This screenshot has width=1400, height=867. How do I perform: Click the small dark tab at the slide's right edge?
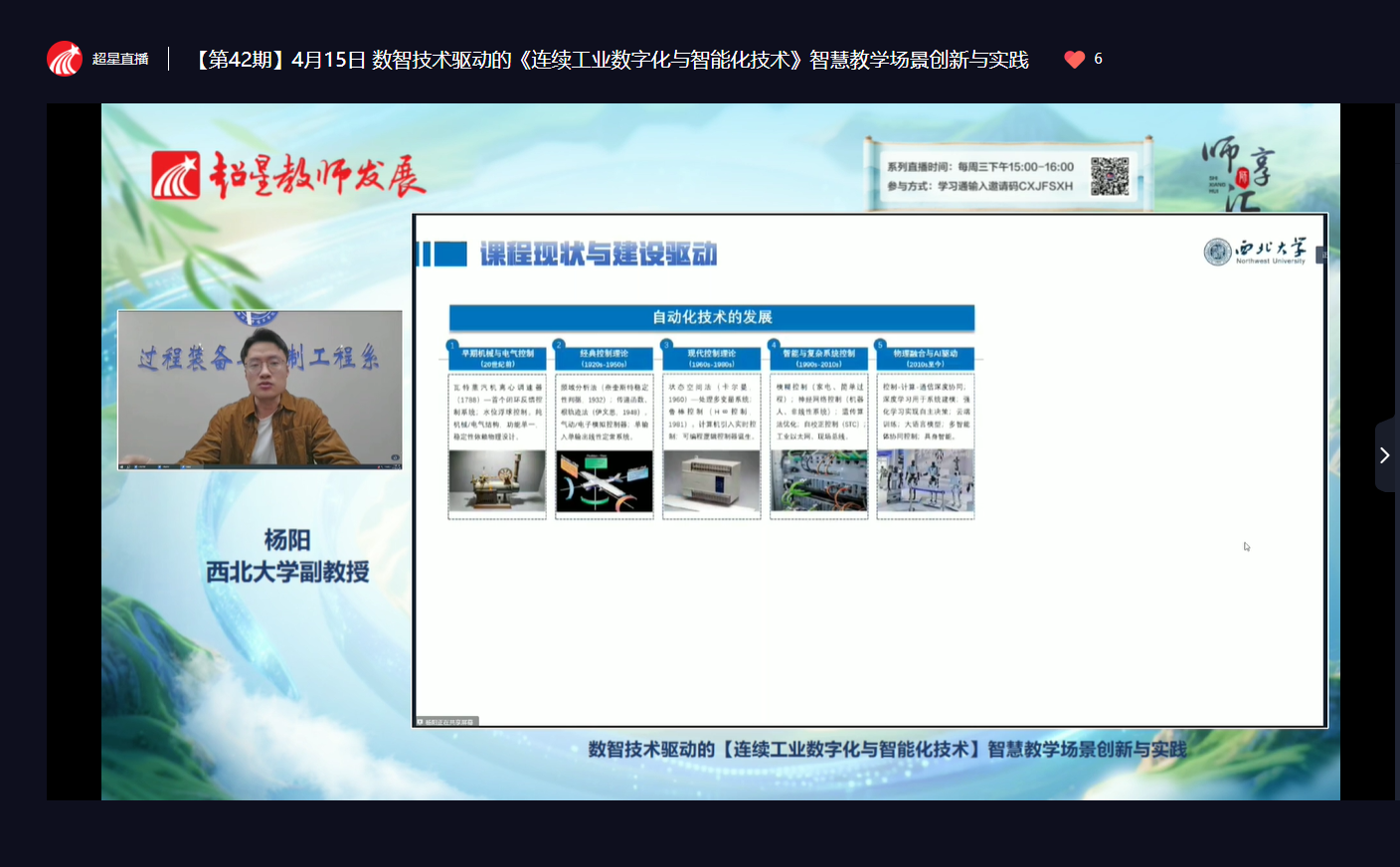1321,256
